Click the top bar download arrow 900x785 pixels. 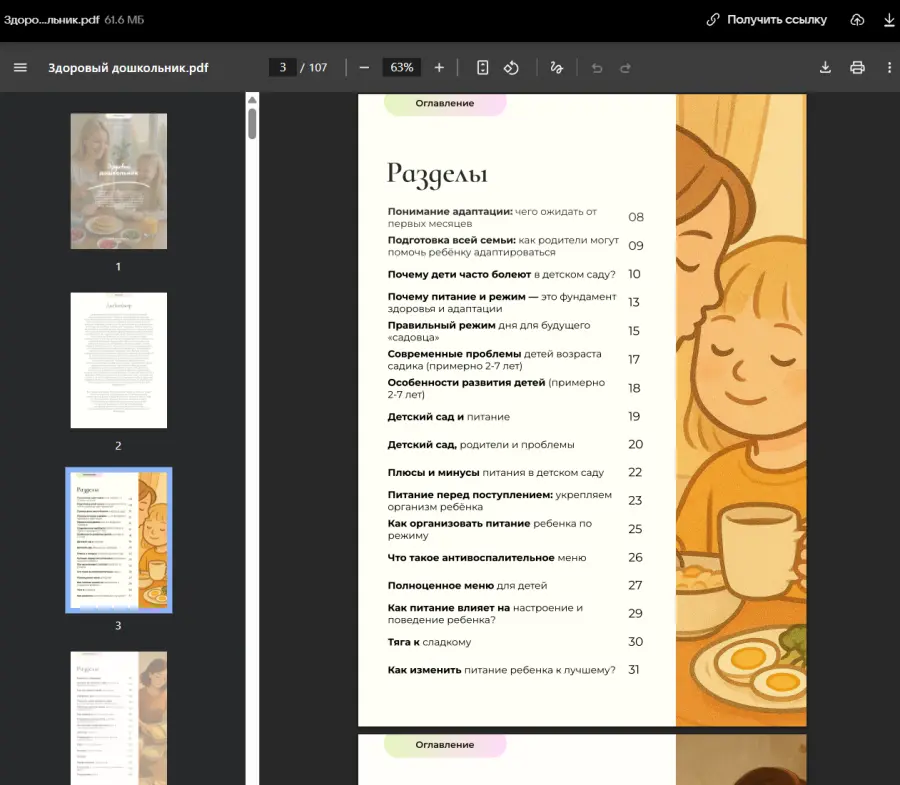coord(889,20)
